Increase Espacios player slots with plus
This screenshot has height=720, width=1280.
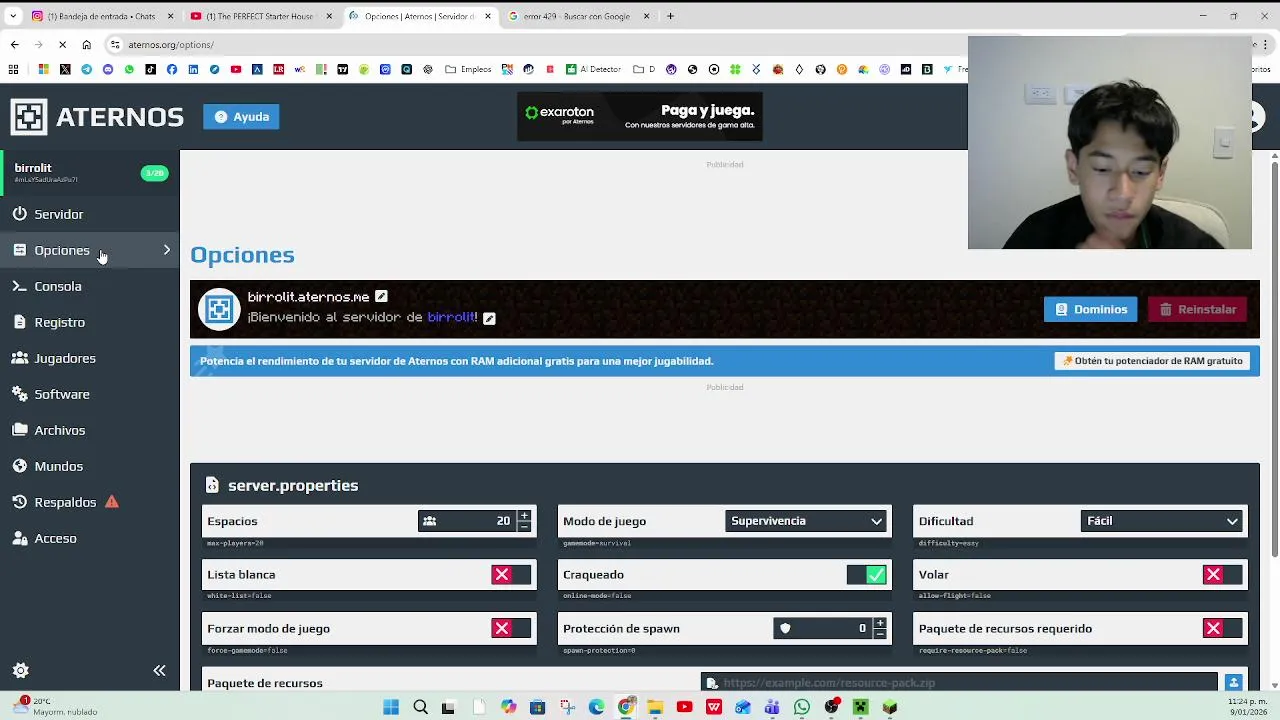(524, 516)
